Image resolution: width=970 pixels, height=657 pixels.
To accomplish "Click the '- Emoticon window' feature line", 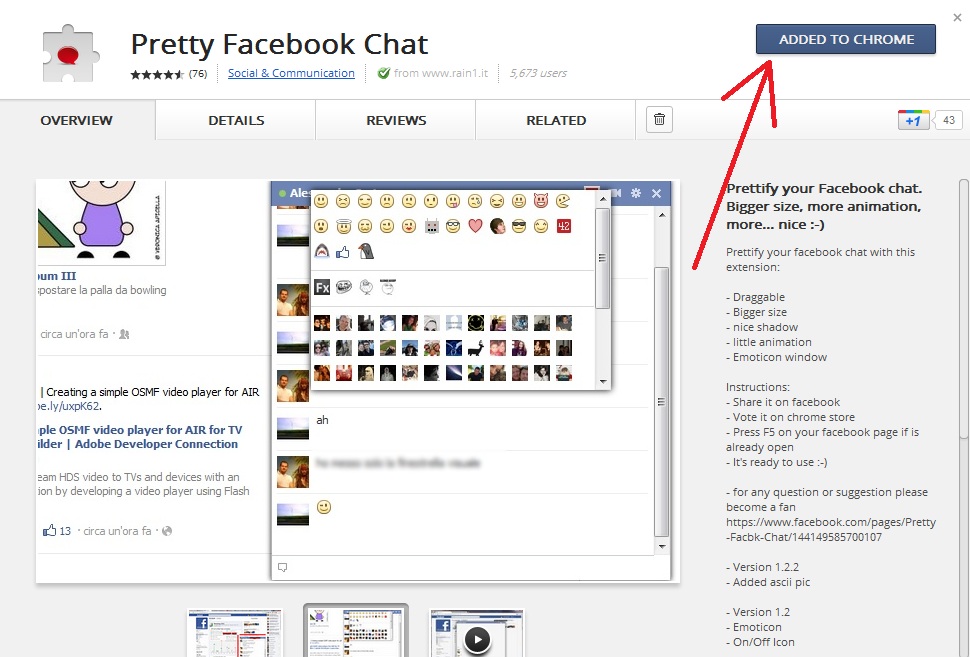I will pos(776,357).
